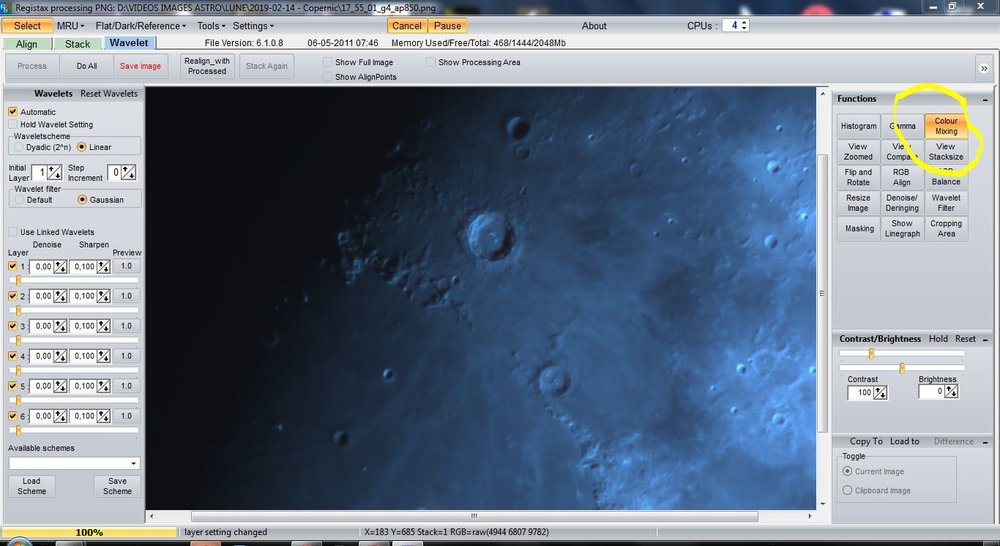
Task: Open the Masking function
Action: [858, 228]
